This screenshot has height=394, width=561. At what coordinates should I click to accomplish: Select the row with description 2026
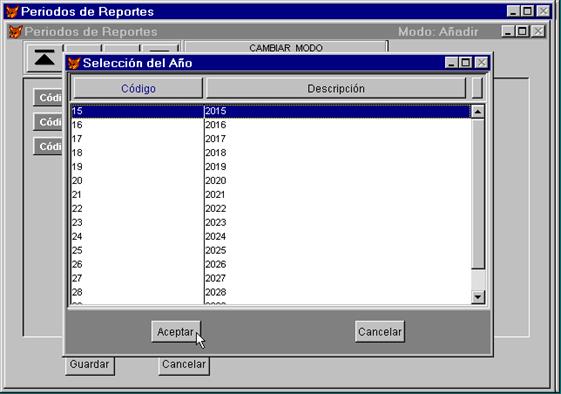pos(271,264)
